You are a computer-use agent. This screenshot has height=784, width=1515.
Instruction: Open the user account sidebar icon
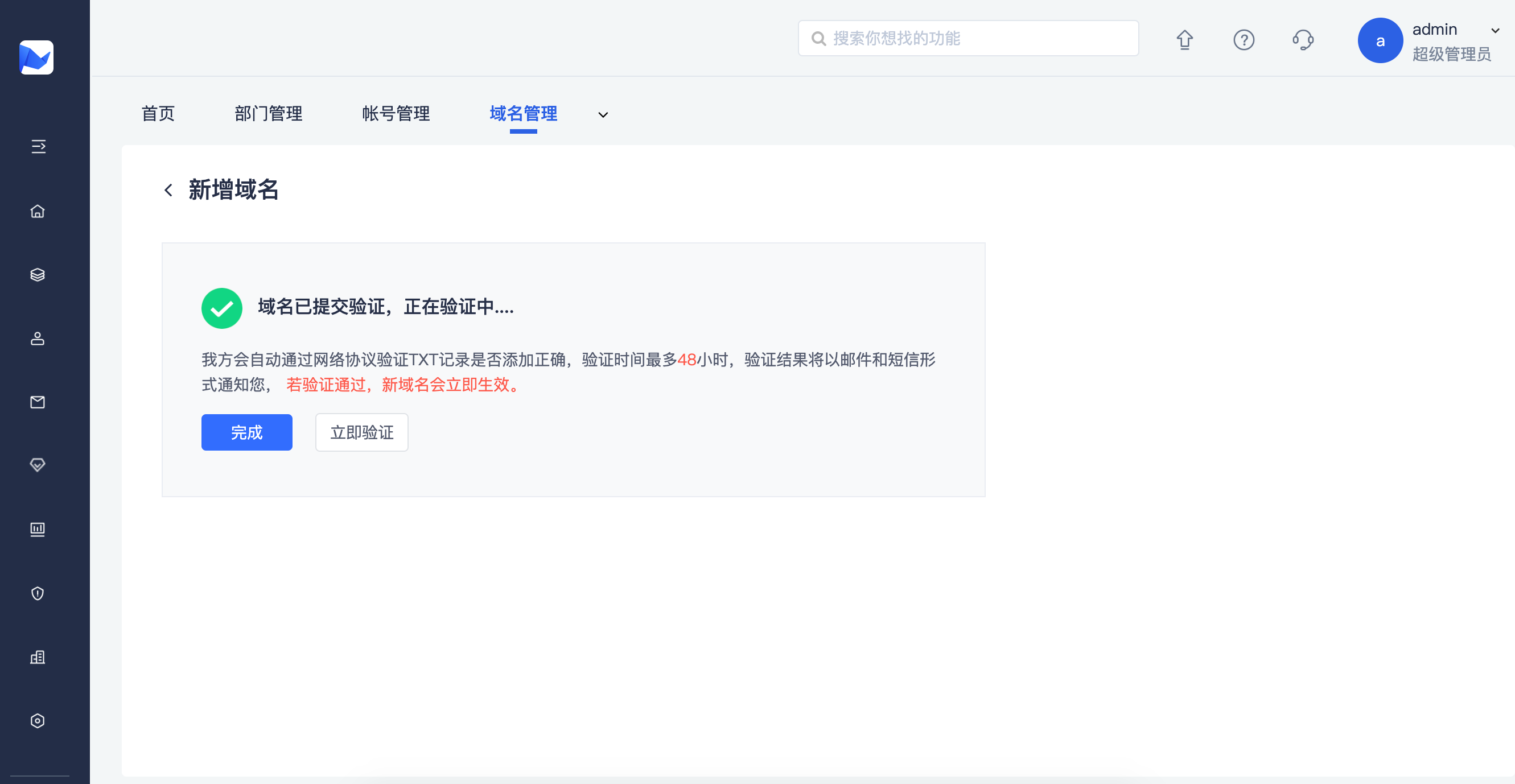click(38, 338)
